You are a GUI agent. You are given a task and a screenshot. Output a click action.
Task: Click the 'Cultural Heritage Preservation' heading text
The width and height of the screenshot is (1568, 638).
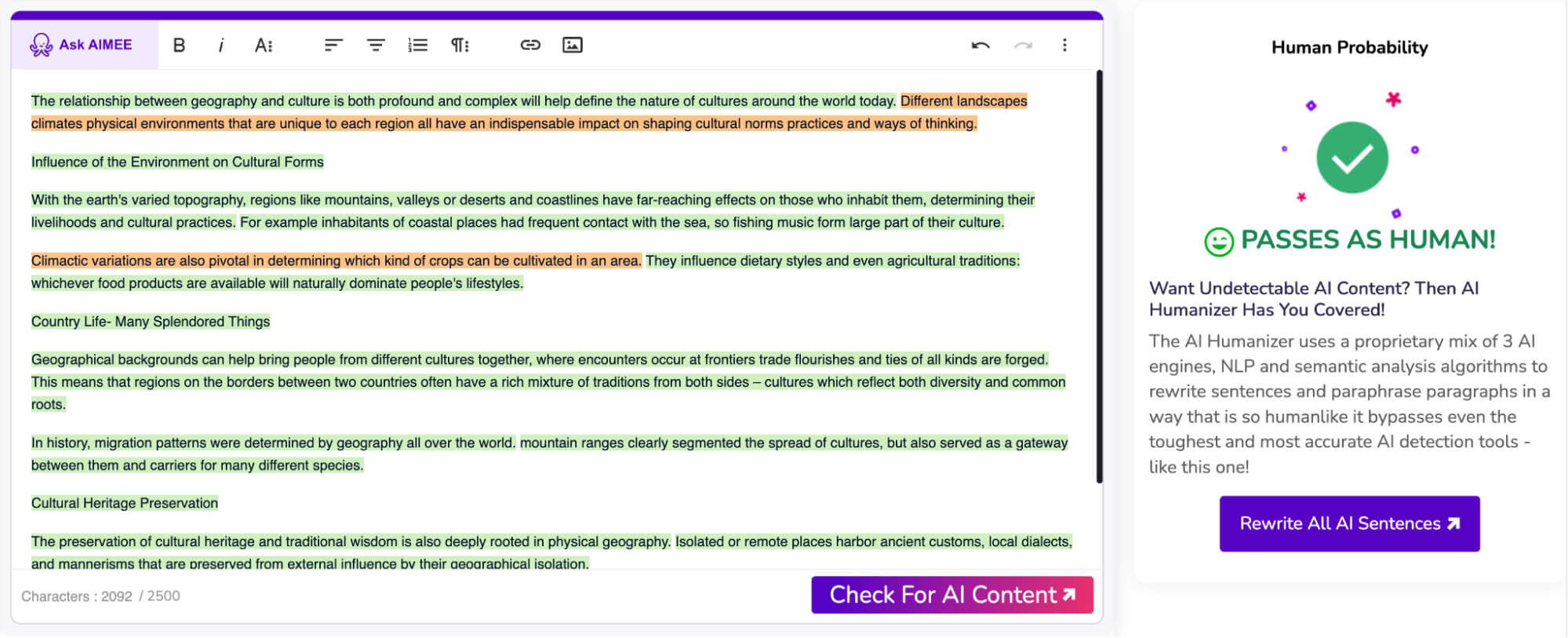pos(125,503)
